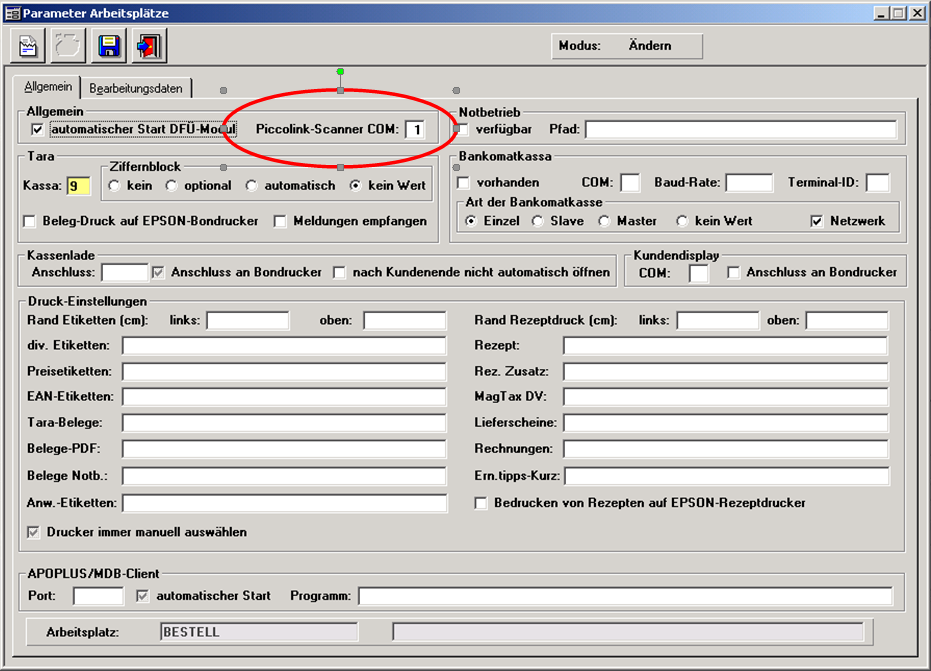Check the Bankomatkassa vorhanden checkbox
The width and height of the screenshot is (931, 671).
point(463,183)
